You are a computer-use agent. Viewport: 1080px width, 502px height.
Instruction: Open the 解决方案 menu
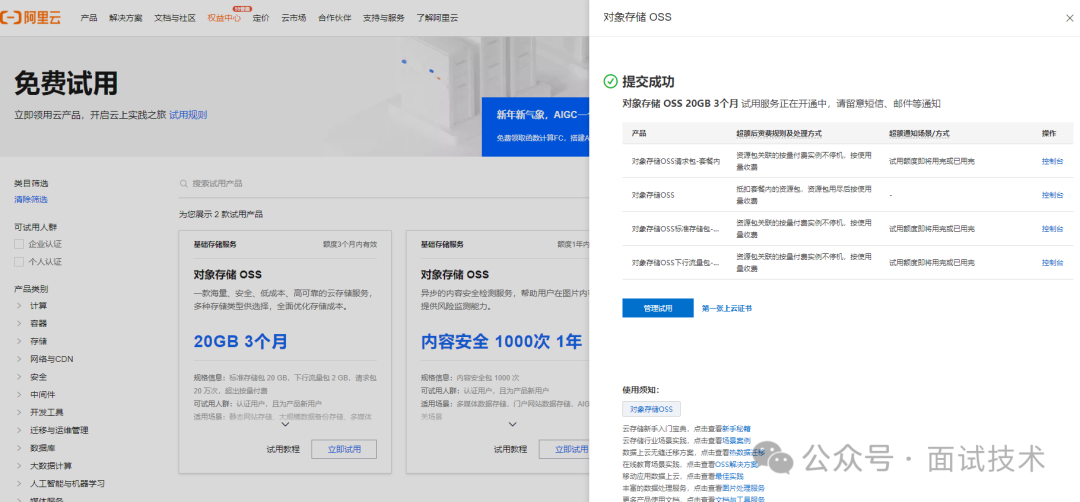coord(125,18)
